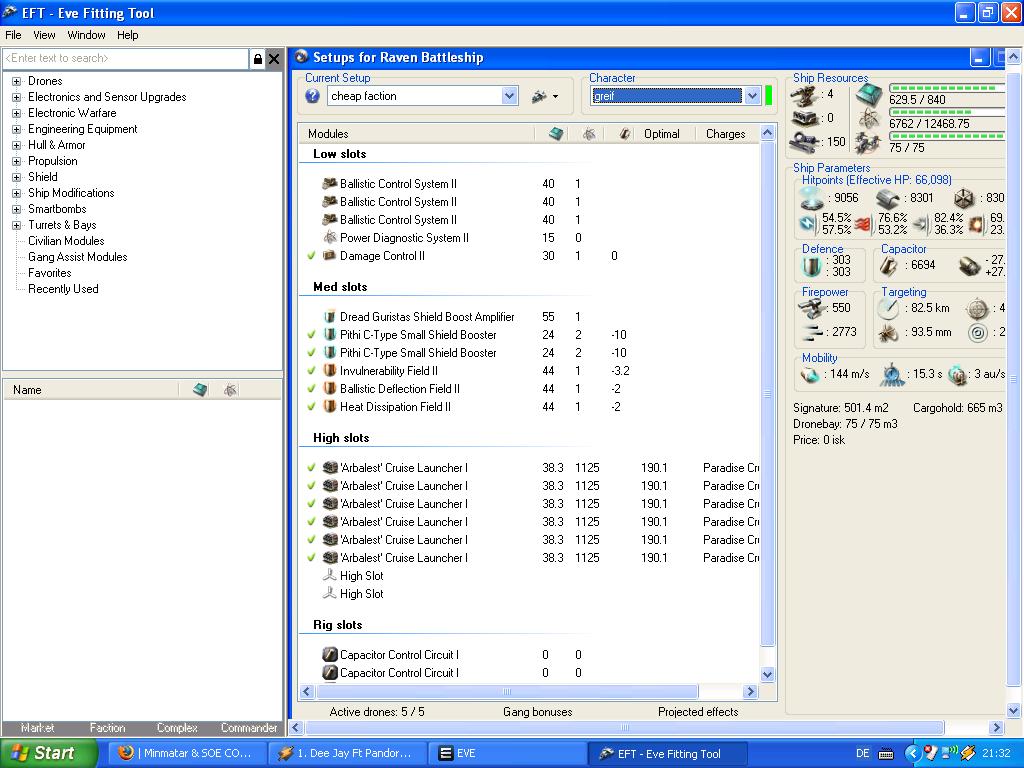Click the scan resolution icon showing 93.5 mm
Viewport: 1024px width, 768px height.
(x=888, y=333)
